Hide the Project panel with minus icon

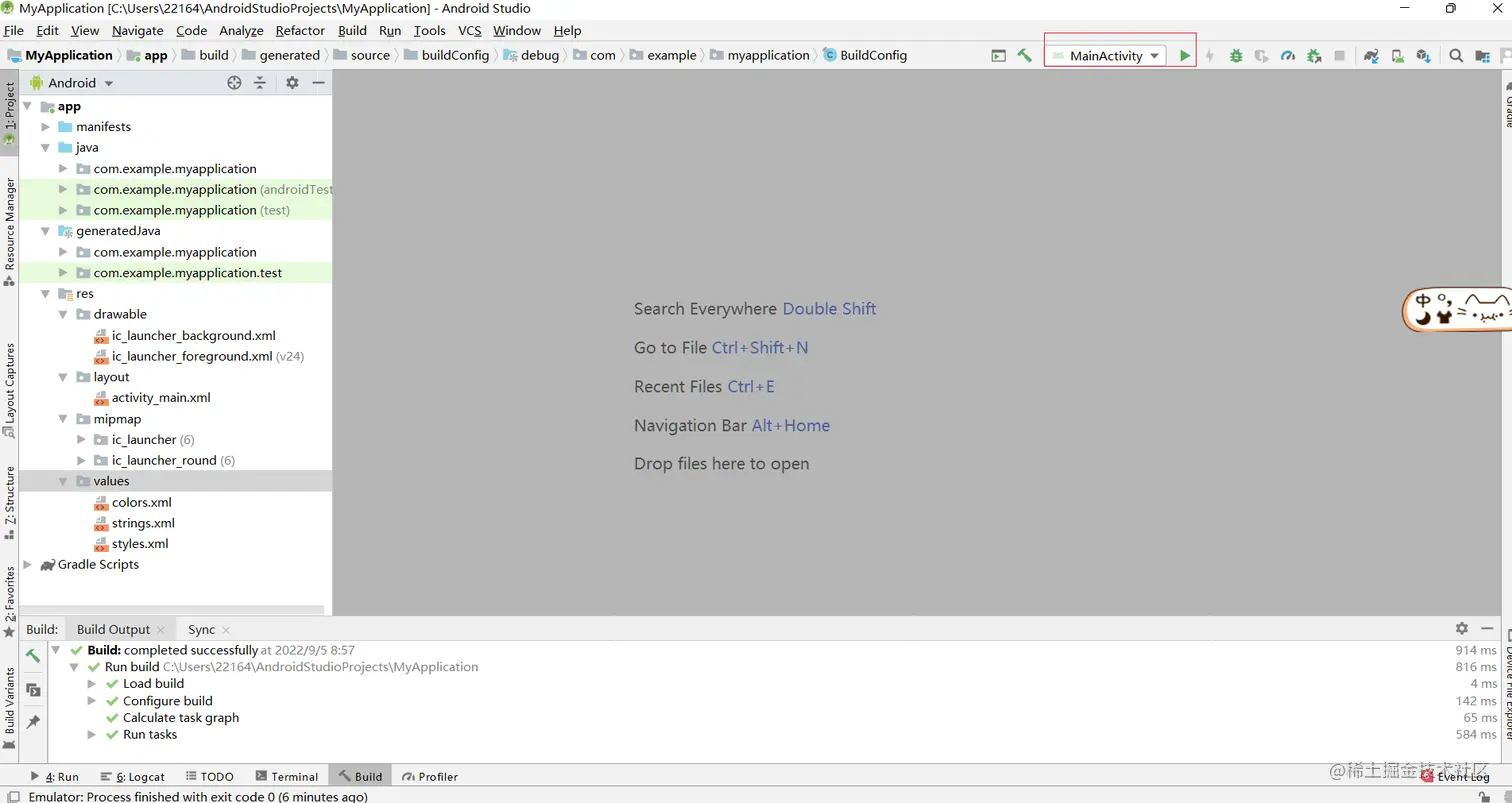[x=318, y=83]
